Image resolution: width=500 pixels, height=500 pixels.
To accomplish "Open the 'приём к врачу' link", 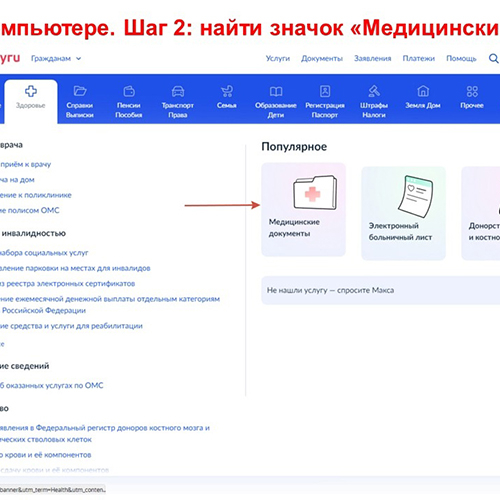I will pos(25,164).
